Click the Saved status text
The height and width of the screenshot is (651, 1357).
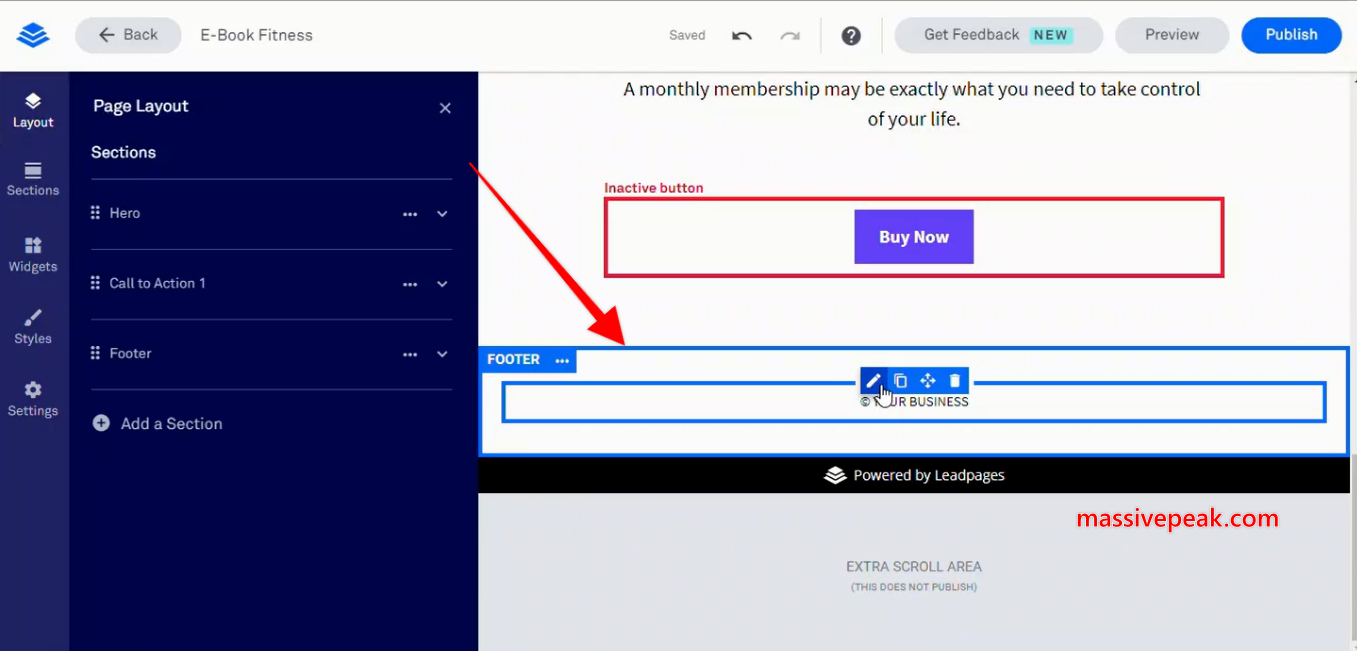point(687,35)
